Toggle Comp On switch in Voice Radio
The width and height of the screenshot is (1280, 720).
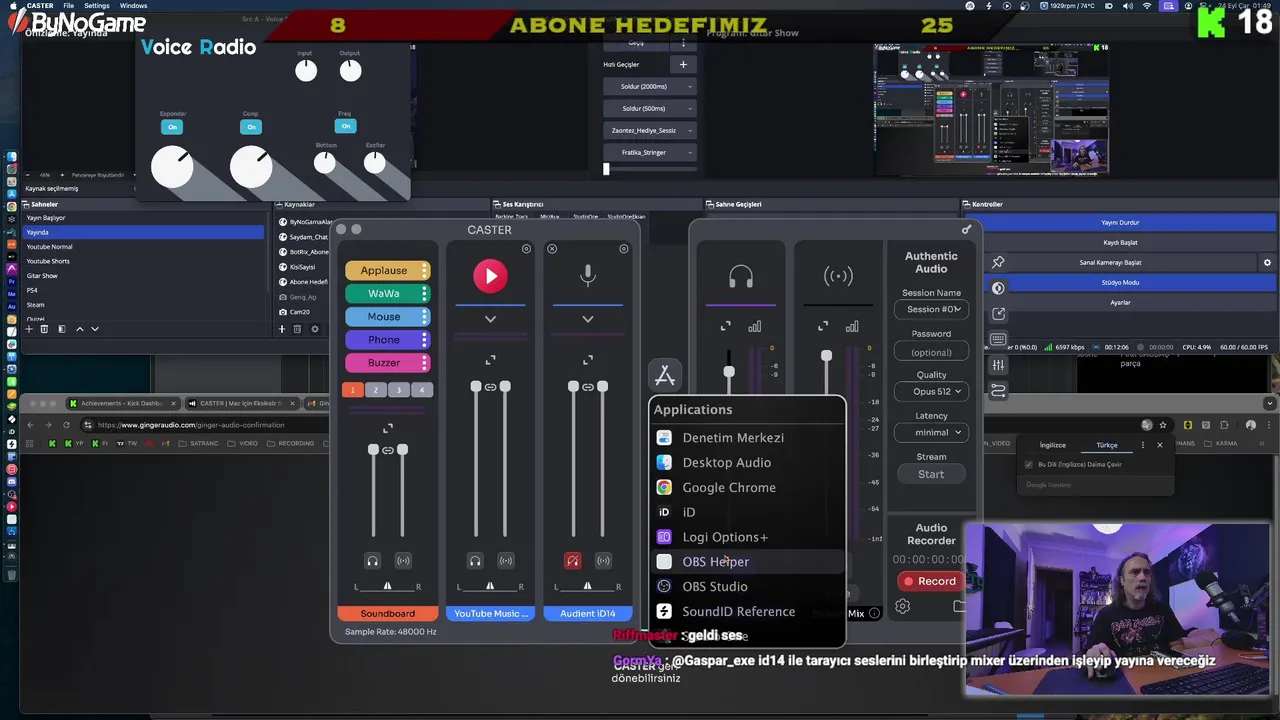[x=251, y=127]
